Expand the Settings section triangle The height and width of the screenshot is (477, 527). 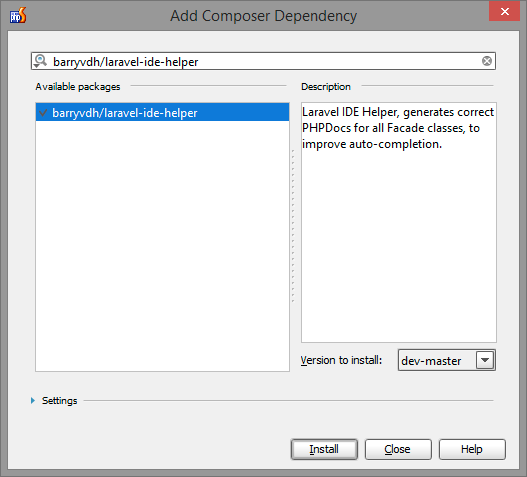point(33,400)
